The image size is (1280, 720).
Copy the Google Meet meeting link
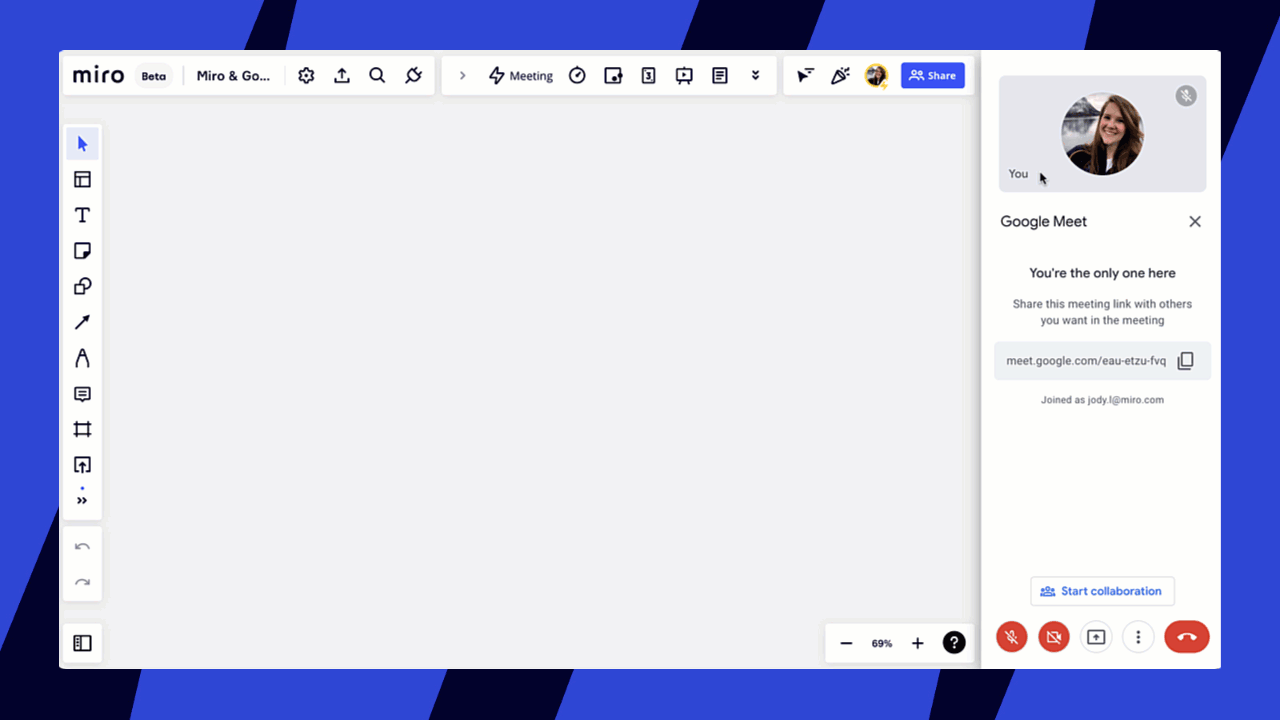[x=1185, y=360]
